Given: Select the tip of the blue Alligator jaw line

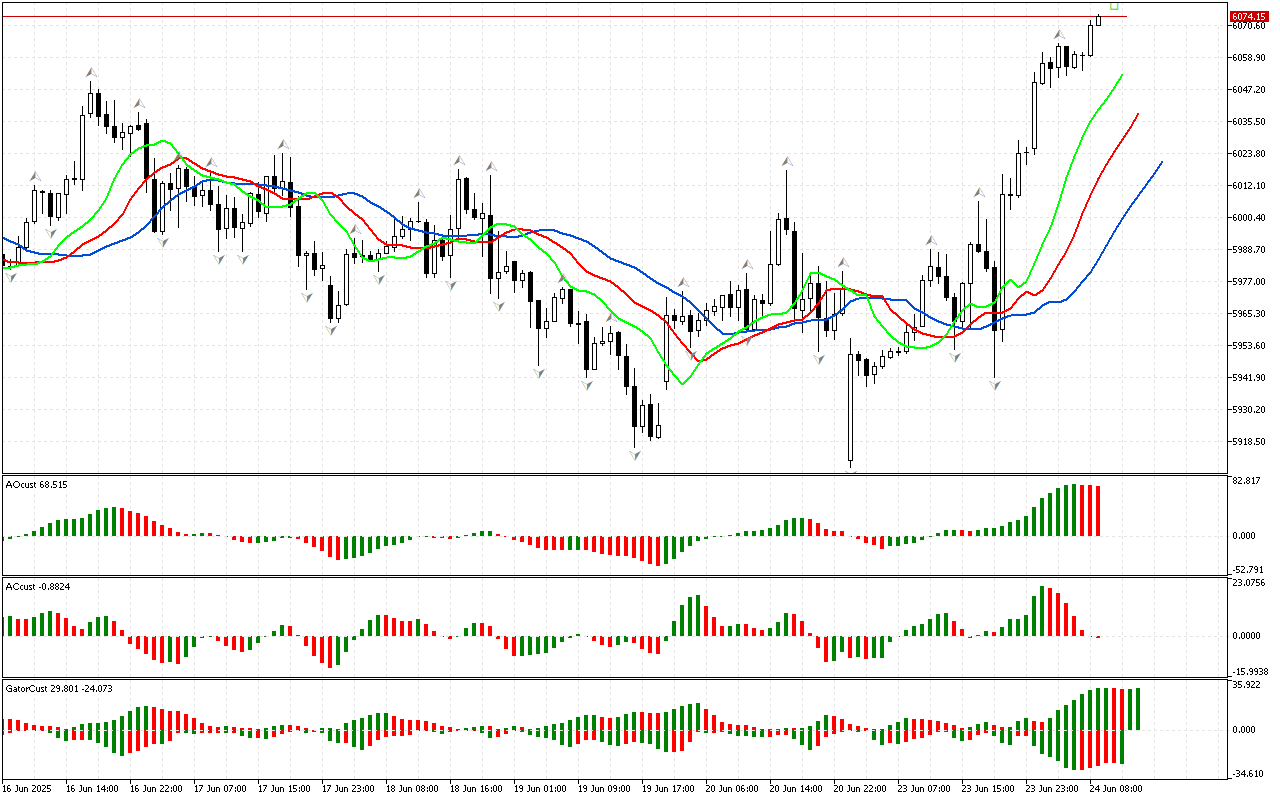Looking at the screenshot, I should 1161,162.
